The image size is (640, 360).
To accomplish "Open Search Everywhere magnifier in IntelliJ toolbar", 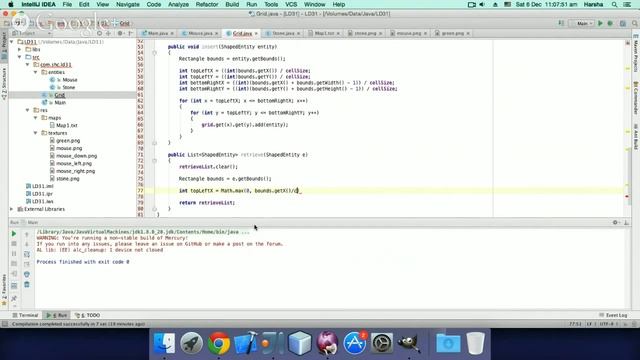I will (x=635, y=23).
